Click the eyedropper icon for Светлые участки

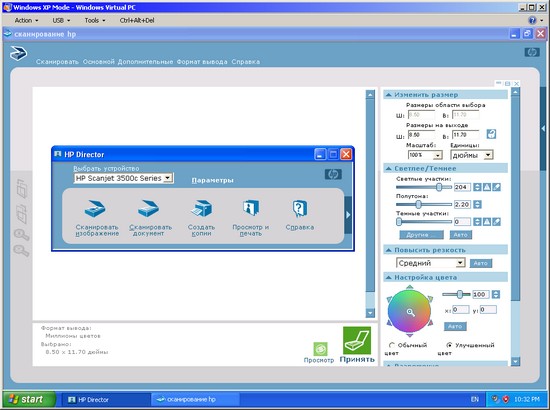(496, 187)
